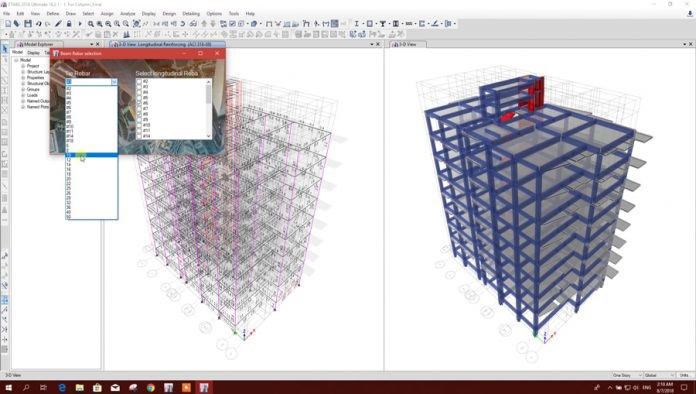
Task: Switch to the Display tab in Model Explorer
Action: click(x=33, y=53)
